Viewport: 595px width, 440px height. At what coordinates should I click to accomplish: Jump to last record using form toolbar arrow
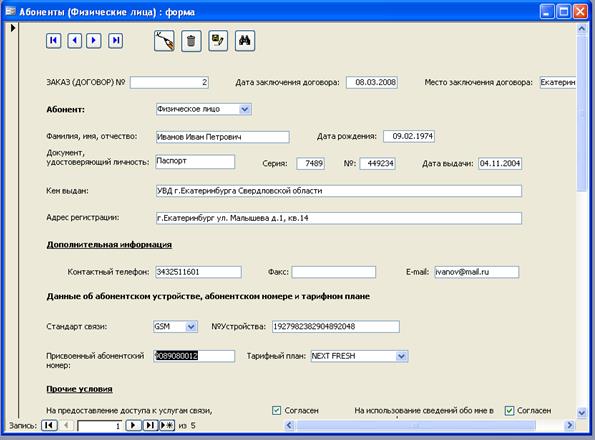click(x=115, y=41)
